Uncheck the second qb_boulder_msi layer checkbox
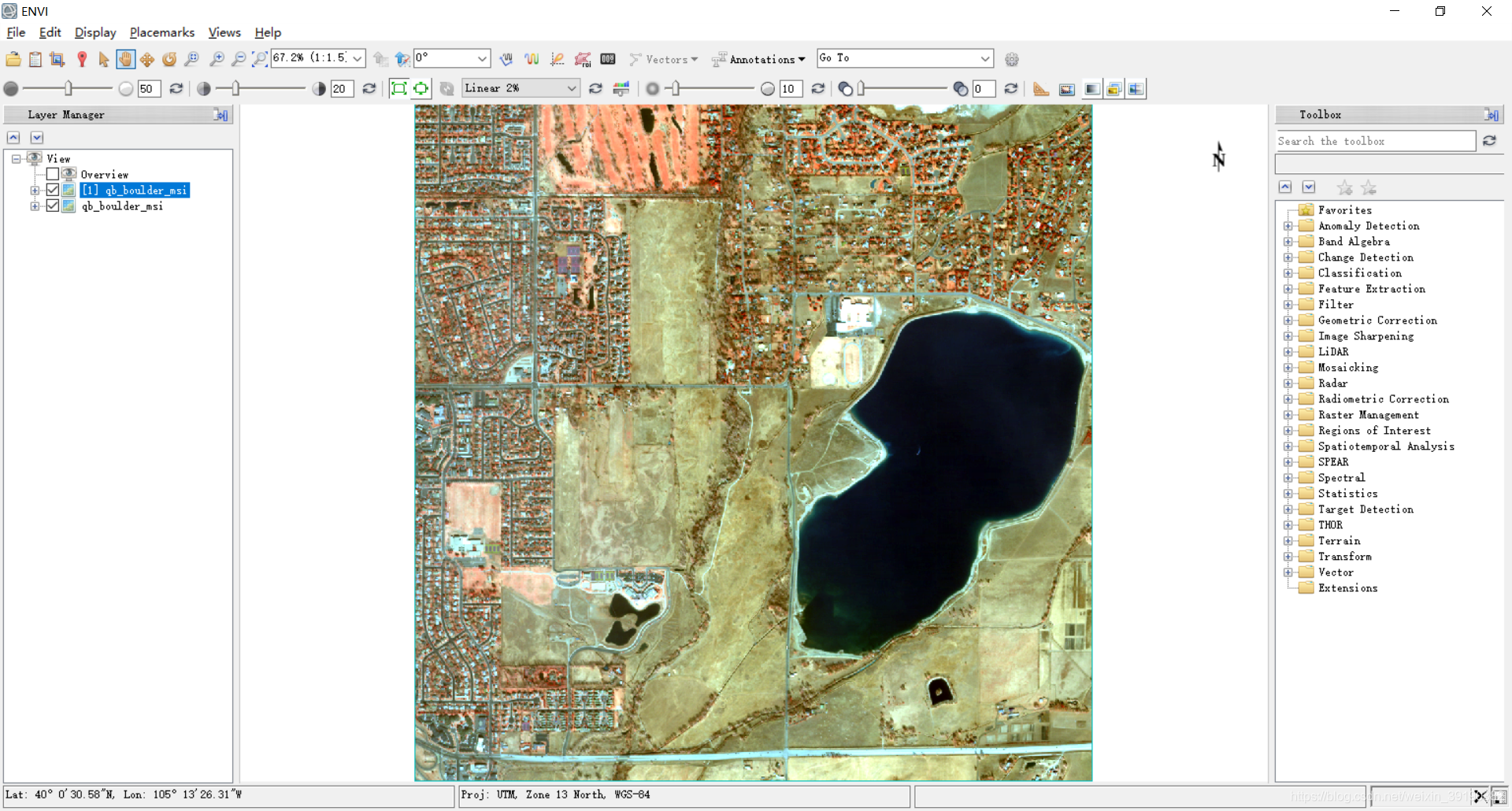 tap(53, 206)
